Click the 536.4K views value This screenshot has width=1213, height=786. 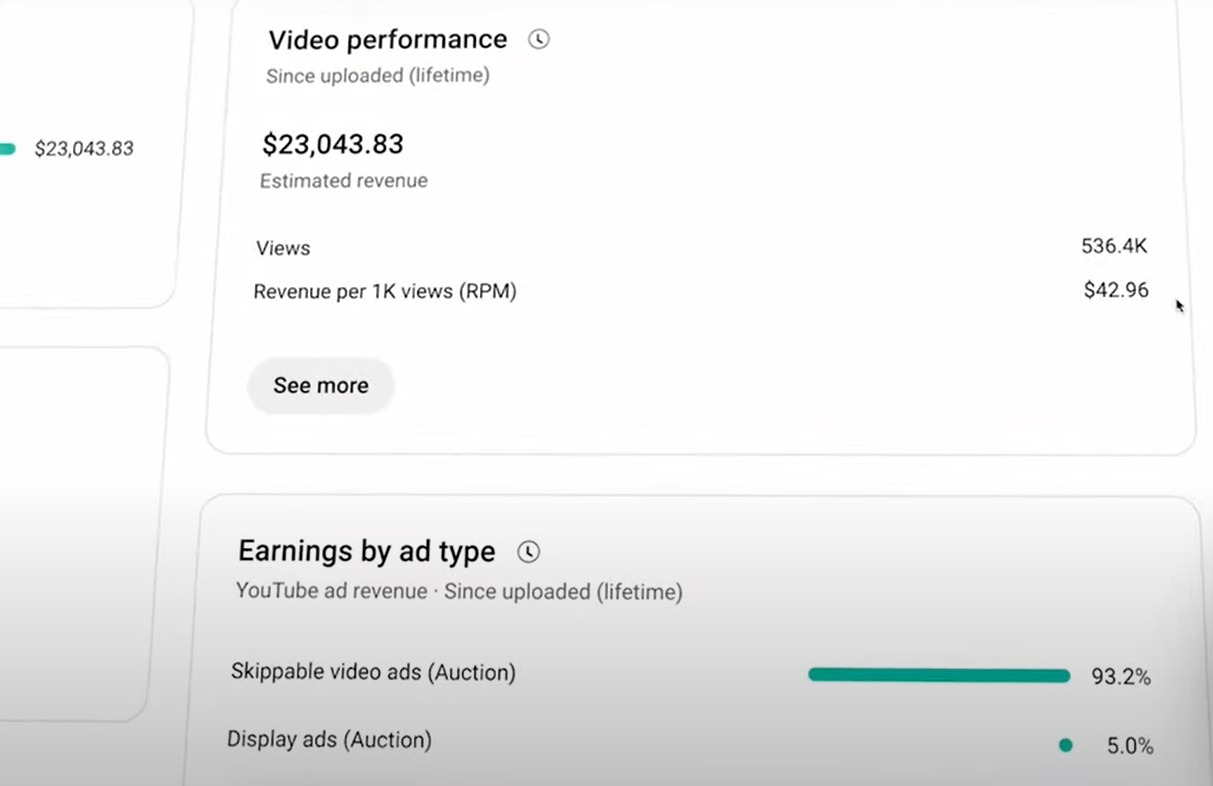point(1114,246)
